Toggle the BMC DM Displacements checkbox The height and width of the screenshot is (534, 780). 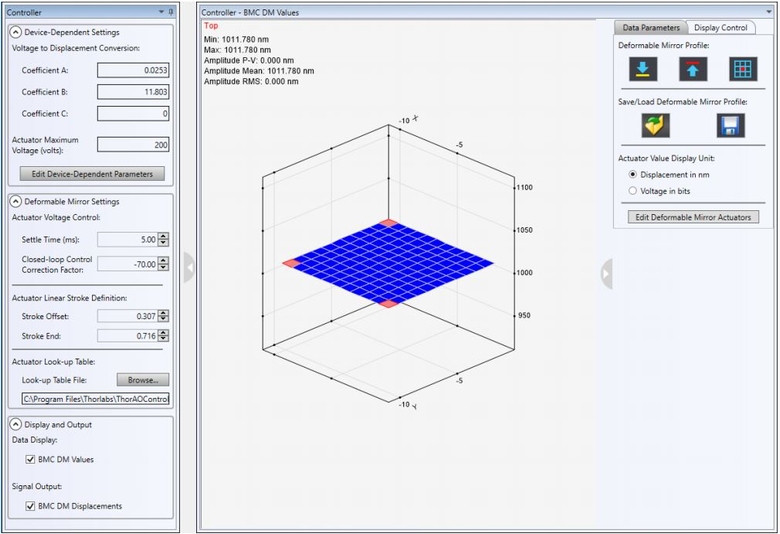click(29, 506)
